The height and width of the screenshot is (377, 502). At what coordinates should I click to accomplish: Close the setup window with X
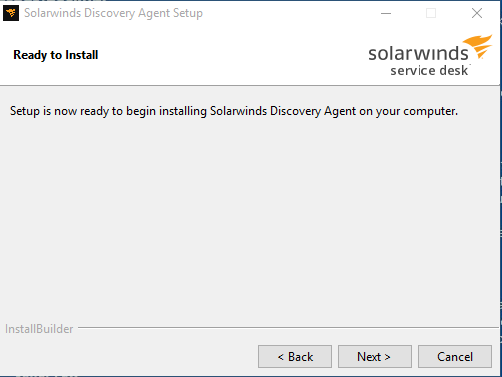477,13
